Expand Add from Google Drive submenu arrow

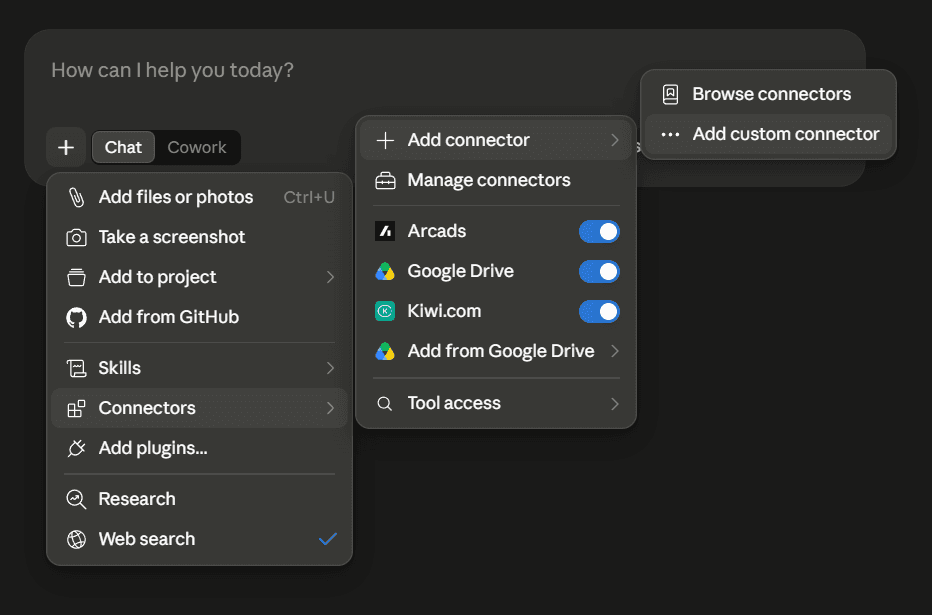(x=615, y=351)
